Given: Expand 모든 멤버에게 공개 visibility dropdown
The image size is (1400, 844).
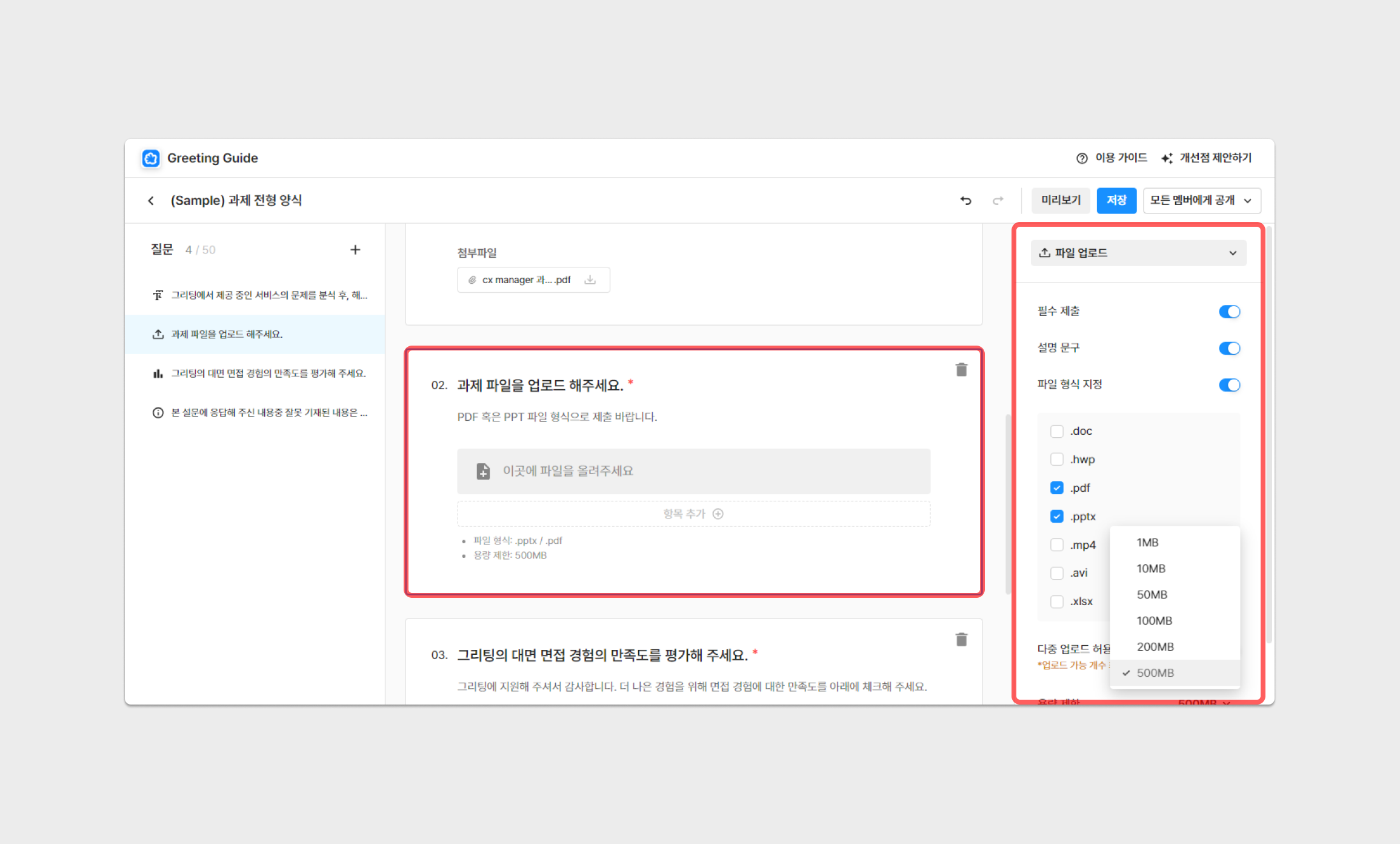Looking at the screenshot, I should pos(1201,201).
